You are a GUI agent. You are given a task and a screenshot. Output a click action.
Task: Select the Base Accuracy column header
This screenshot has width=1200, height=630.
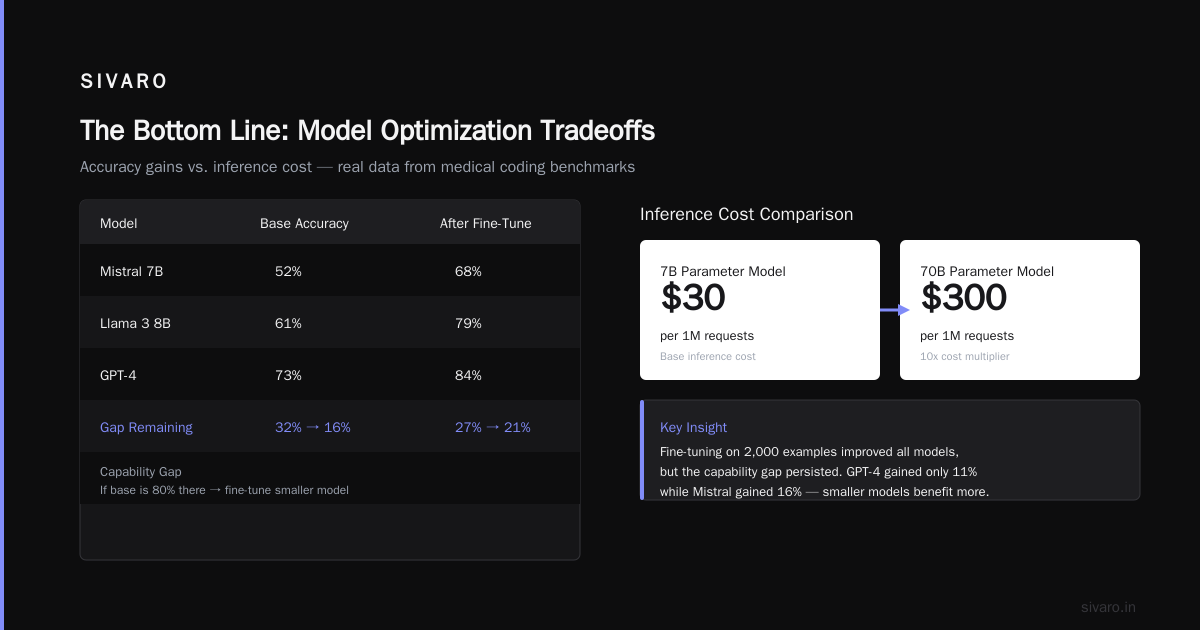(x=304, y=223)
